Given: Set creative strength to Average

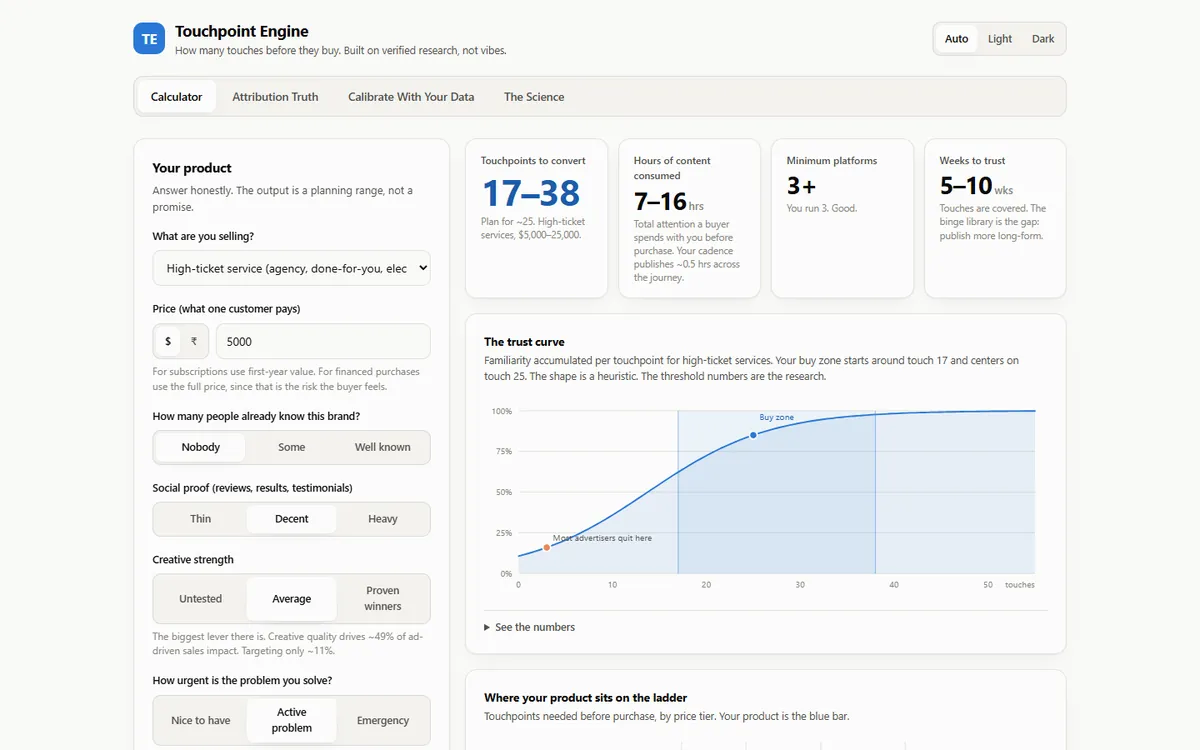Looking at the screenshot, I should (292, 599).
